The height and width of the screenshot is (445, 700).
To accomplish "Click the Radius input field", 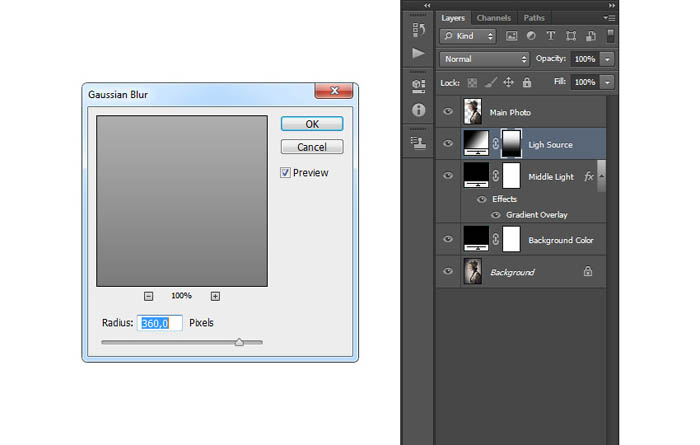I will (160, 323).
